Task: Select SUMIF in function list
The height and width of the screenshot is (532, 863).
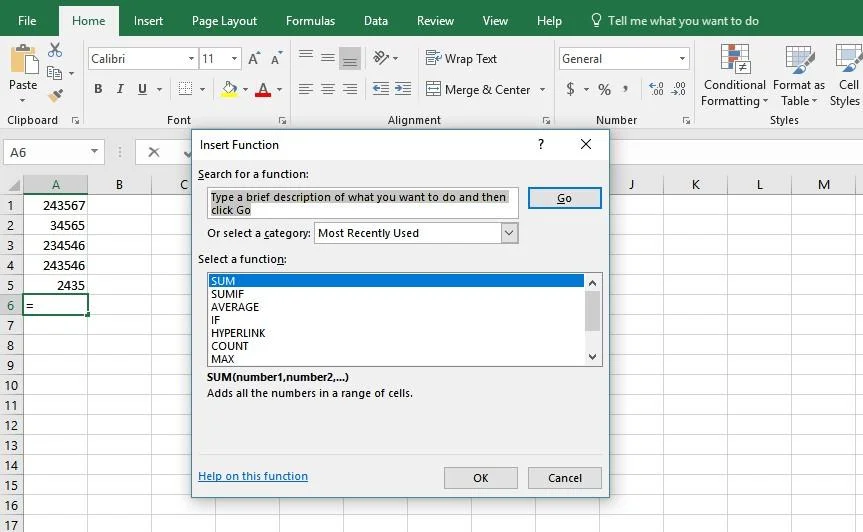Action: [x=396, y=294]
